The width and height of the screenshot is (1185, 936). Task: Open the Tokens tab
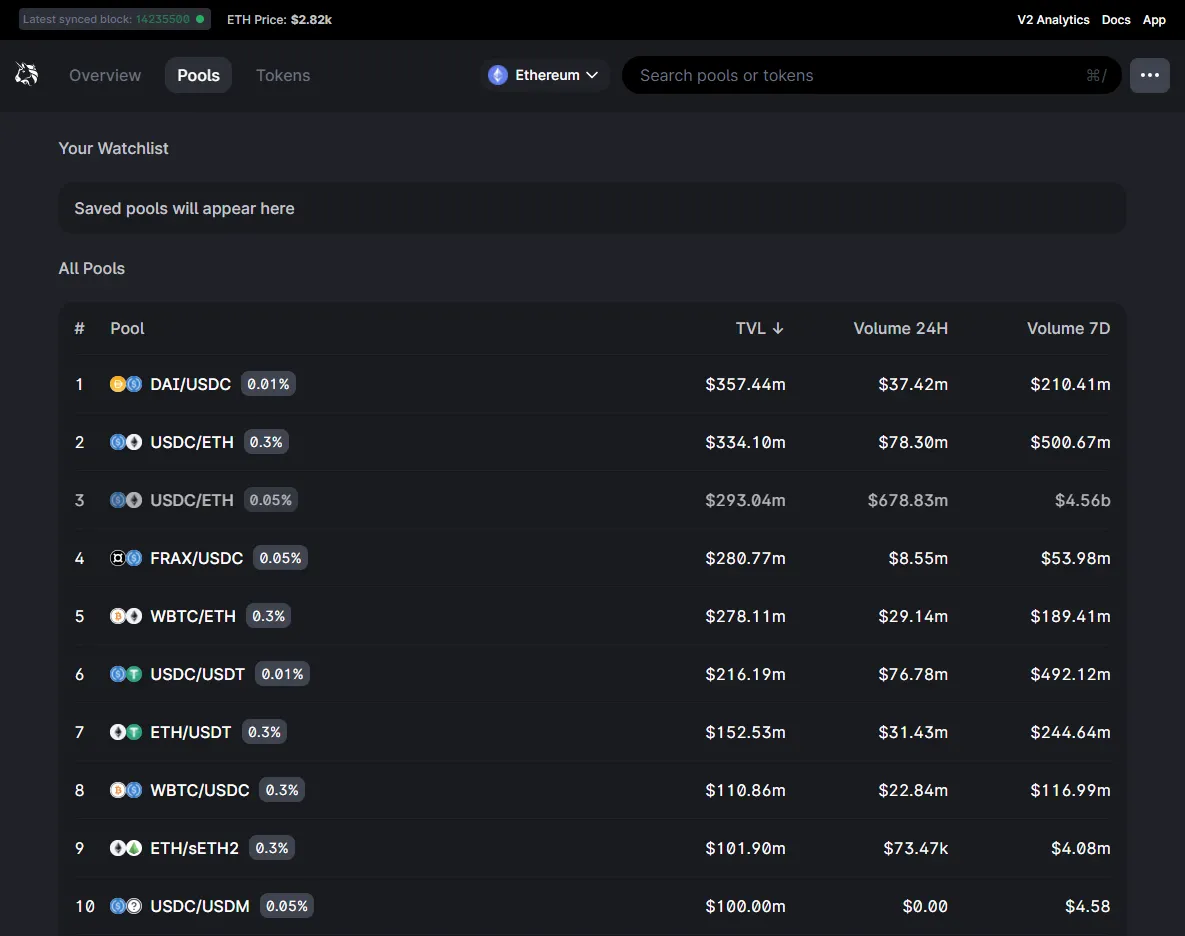coord(283,75)
